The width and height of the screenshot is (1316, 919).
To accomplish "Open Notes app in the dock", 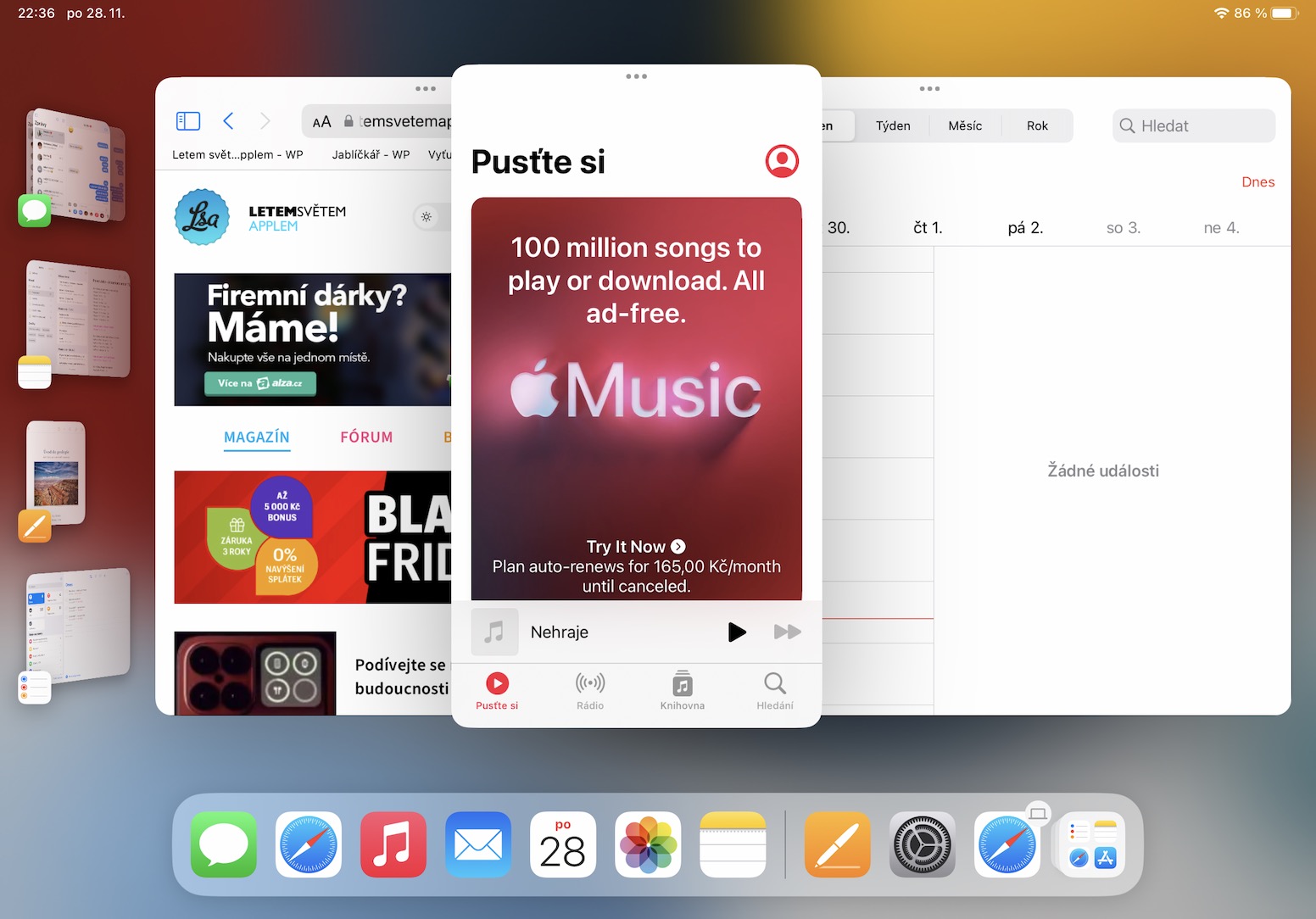I will [733, 844].
